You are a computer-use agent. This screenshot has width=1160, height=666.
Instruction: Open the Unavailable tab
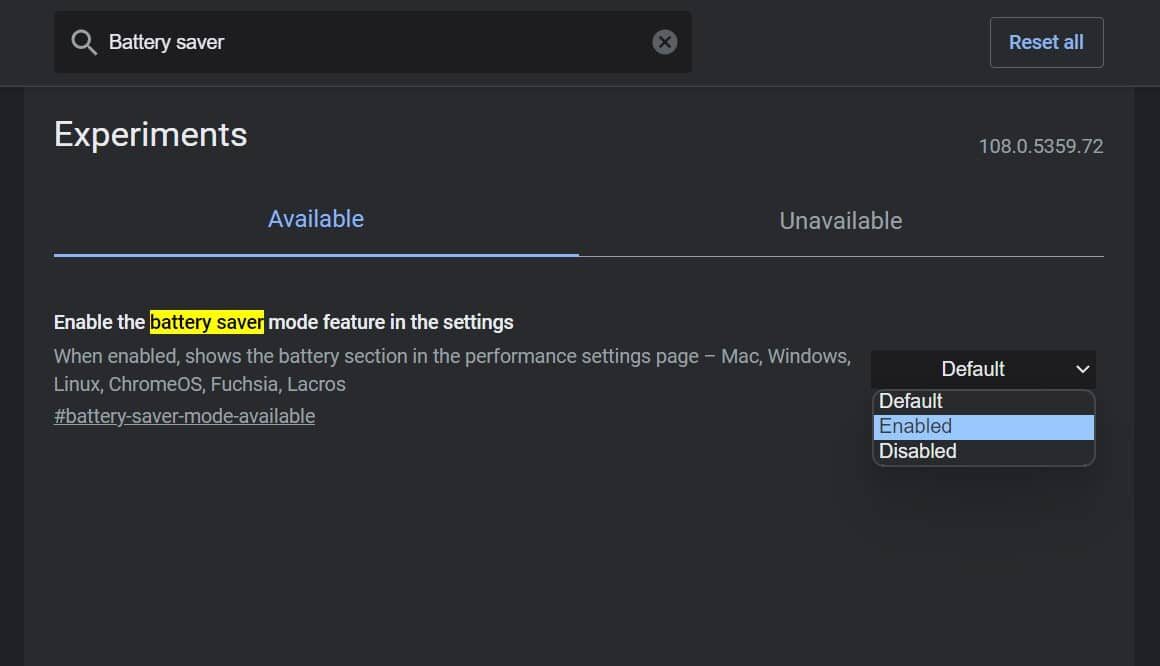pos(840,221)
